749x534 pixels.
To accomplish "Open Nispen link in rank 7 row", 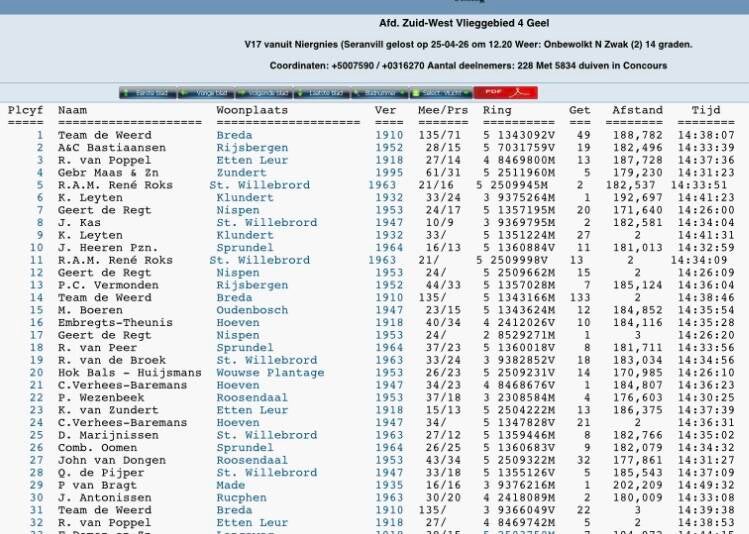I will click(x=238, y=210).
